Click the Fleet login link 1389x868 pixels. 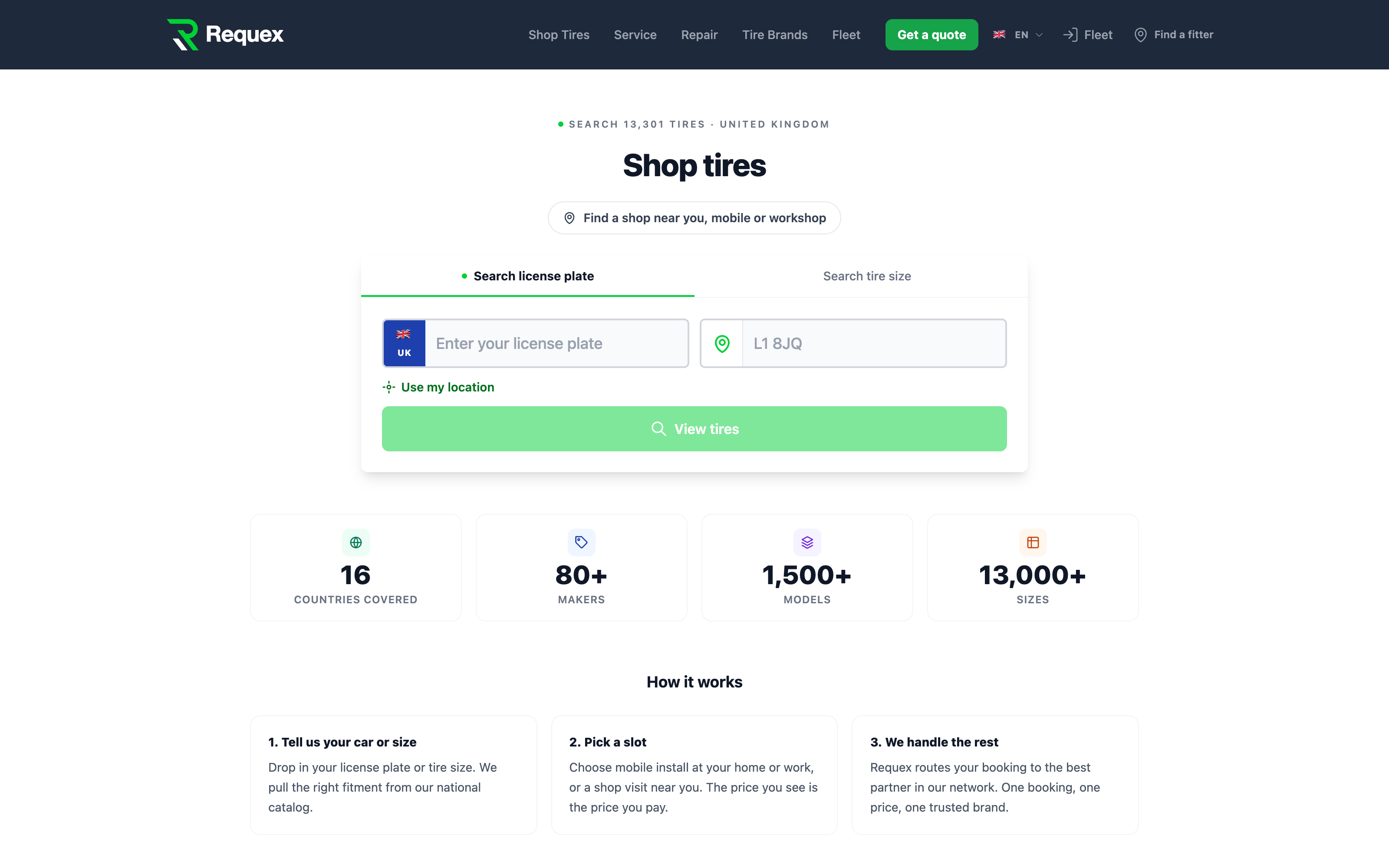[1088, 34]
